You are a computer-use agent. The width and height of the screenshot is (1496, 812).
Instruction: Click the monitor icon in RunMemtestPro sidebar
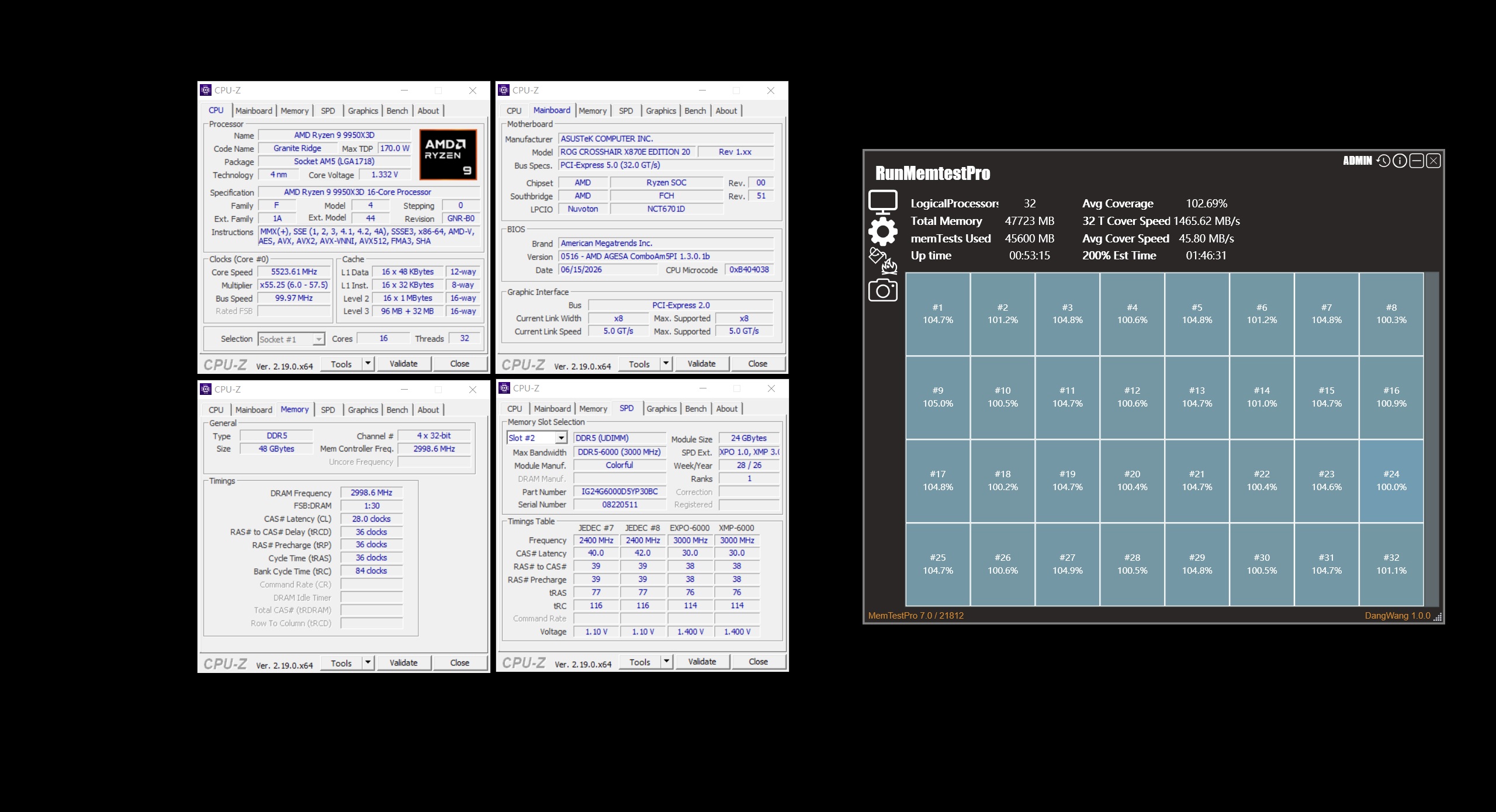point(882,202)
